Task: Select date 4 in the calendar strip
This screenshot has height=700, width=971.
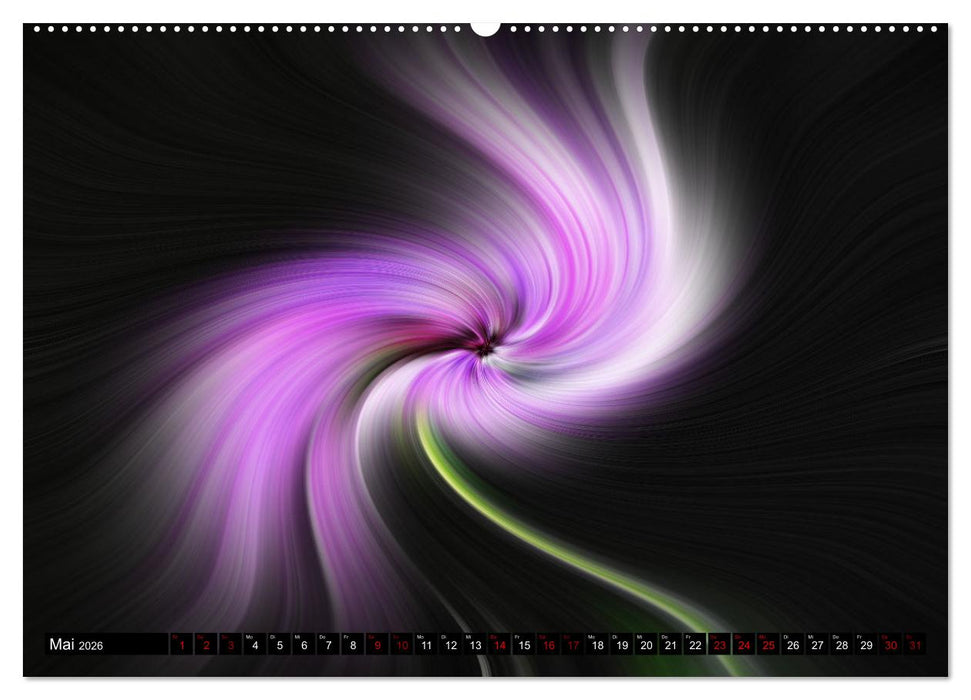Action: click(255, 645)
